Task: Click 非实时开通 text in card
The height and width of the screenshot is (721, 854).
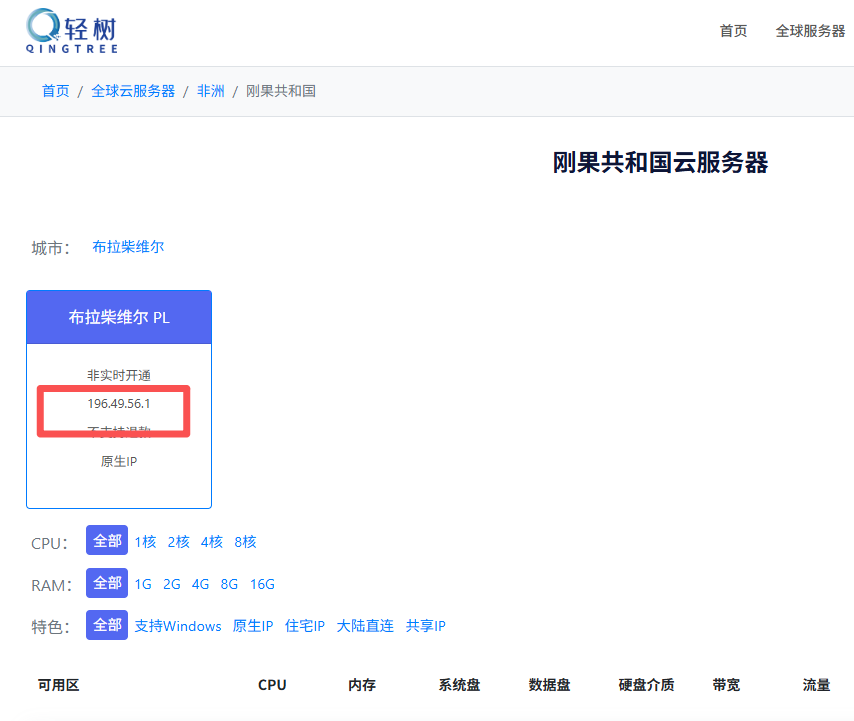Action: pyautogui.click(x=119, y=375)
